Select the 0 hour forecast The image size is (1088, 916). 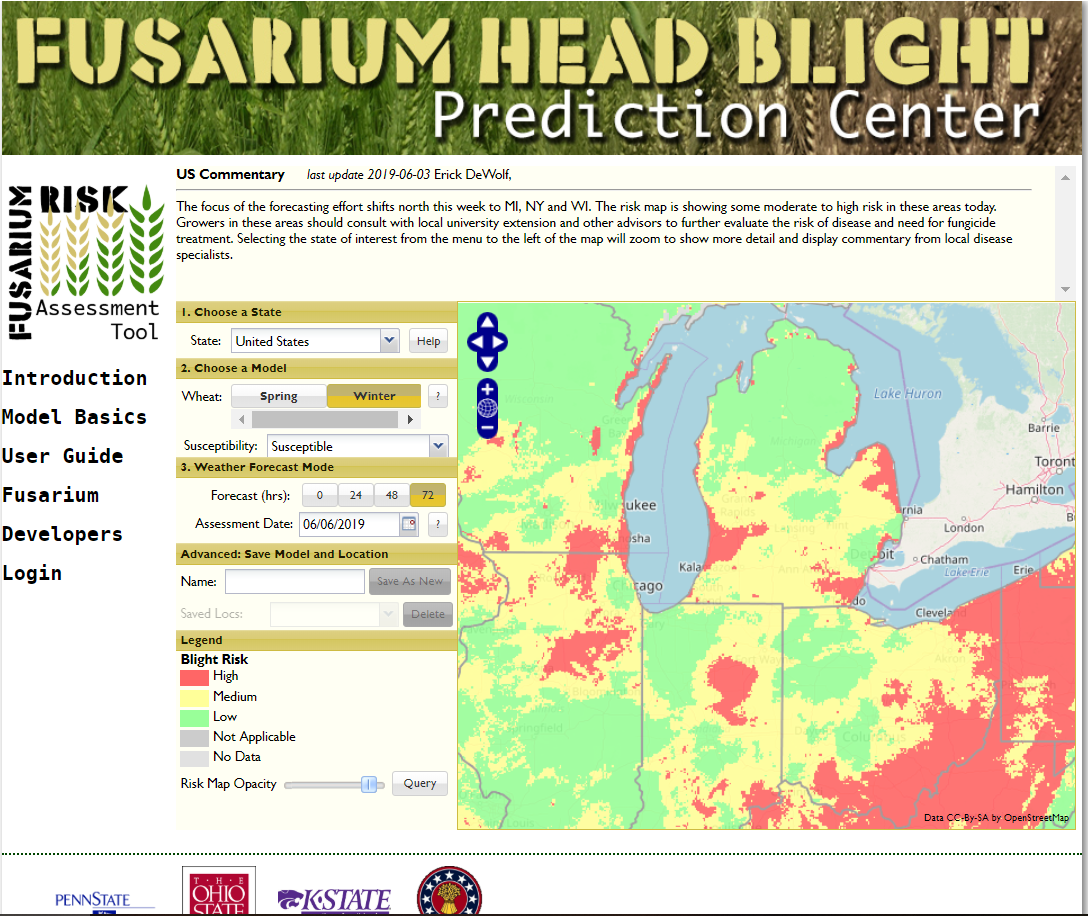(x=319, y=494)
